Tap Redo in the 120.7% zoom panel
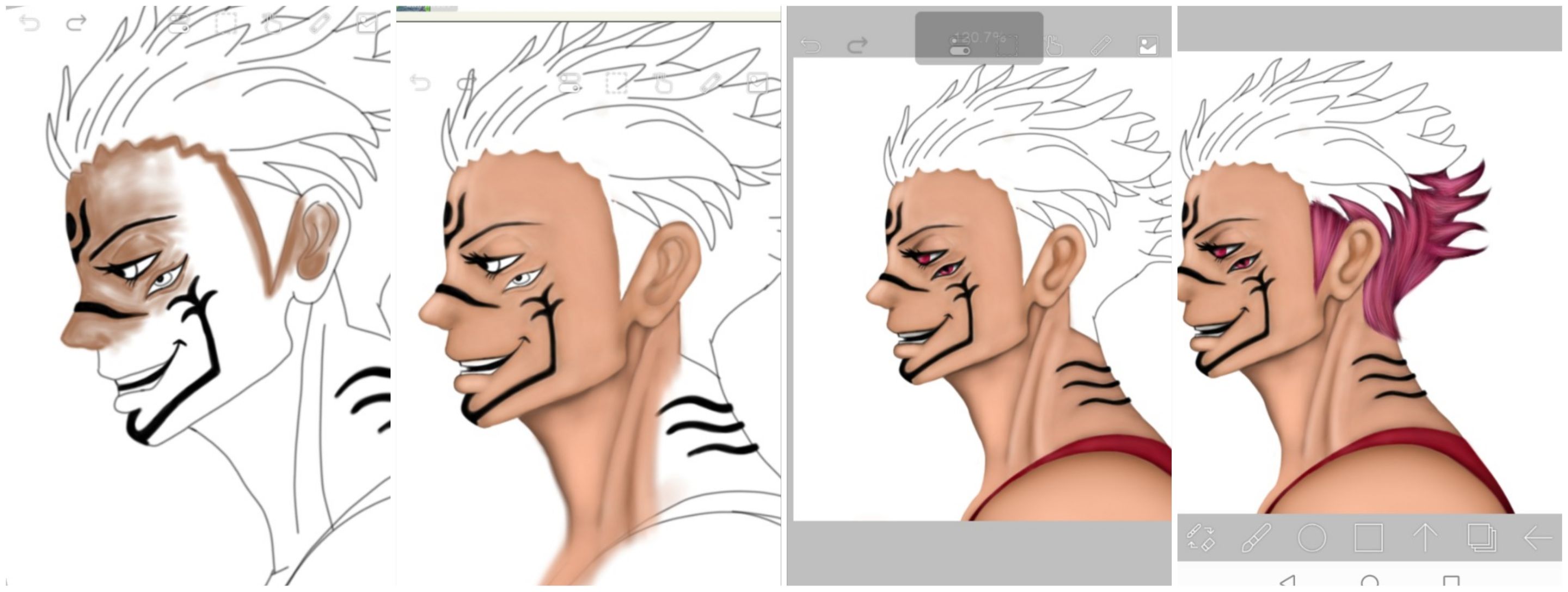 click(x=857, y=45)
